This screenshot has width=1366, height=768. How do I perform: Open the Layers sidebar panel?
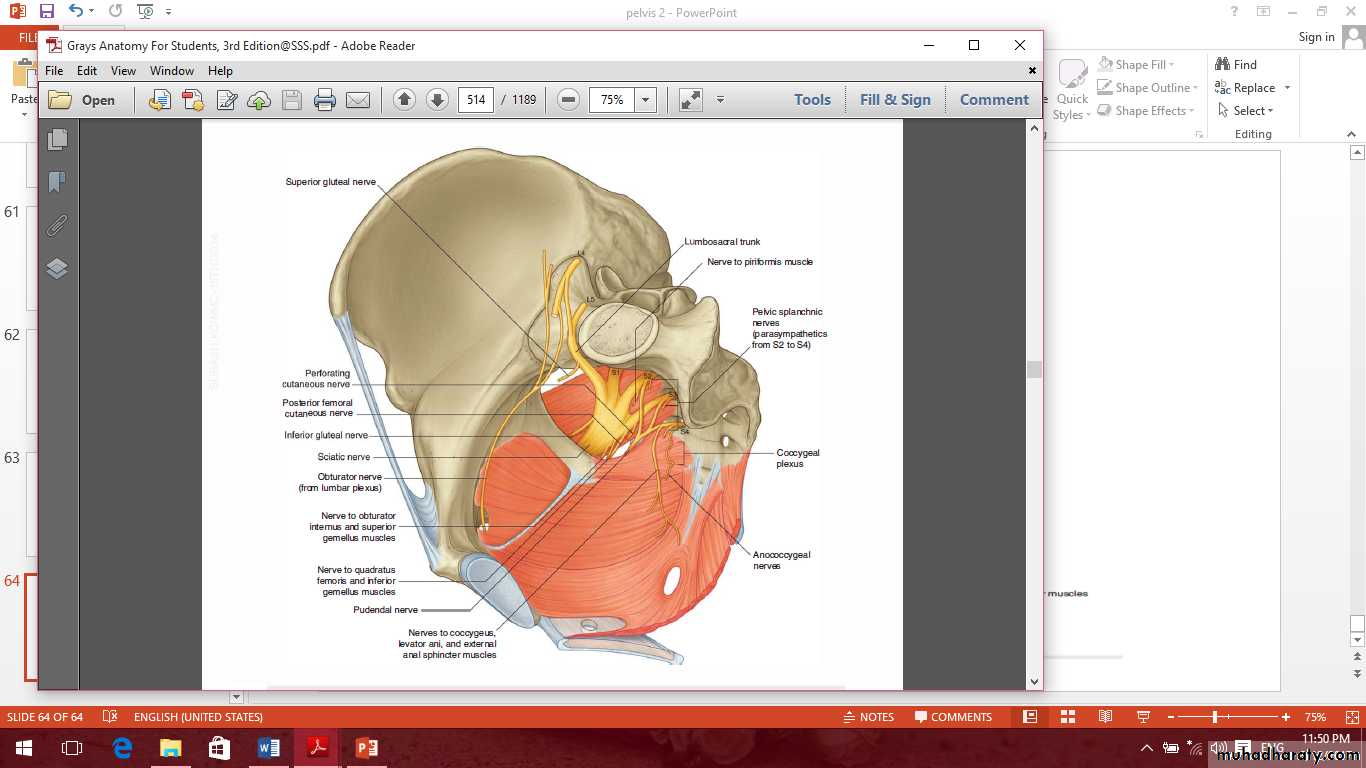(57, 268)
